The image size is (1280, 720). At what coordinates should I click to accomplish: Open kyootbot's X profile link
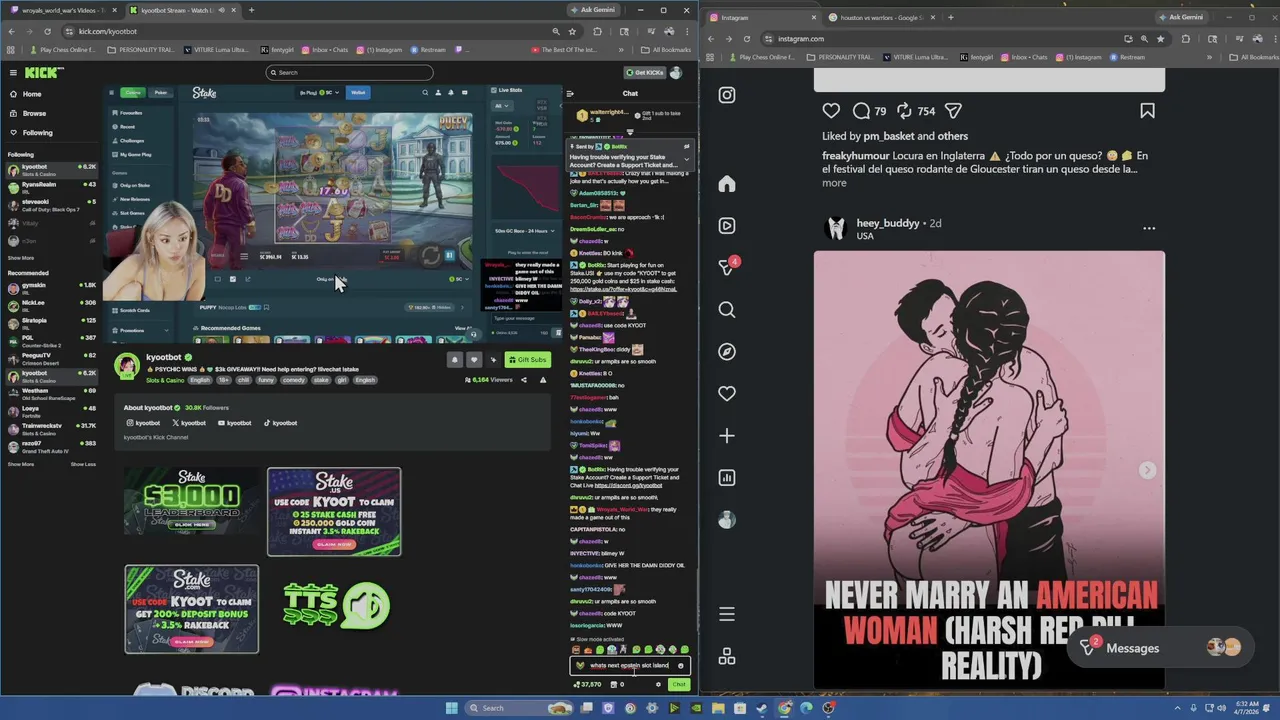pos(189,423)
